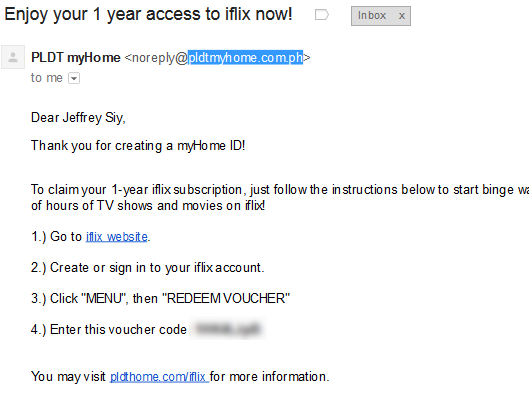This screenshot has height=394, width=529.
Task: Click the "noreply@" part of the sender address
Action: (x=159, y=58)
